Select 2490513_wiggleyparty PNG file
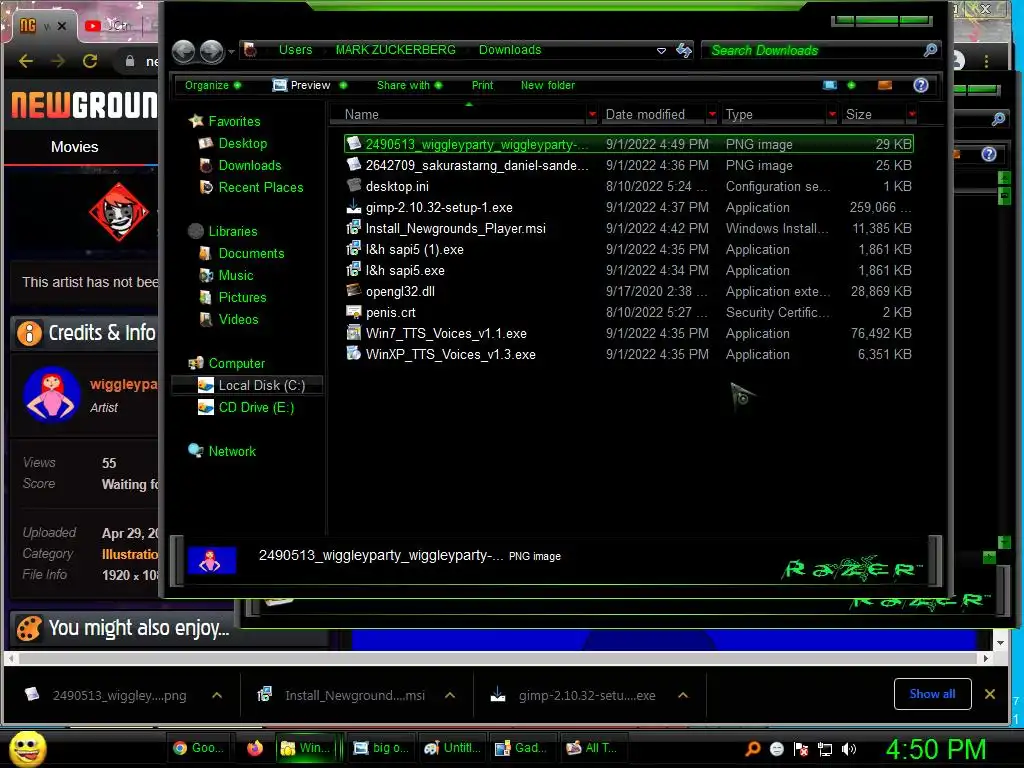Screen dimensions: 1024x768 (628, 144)
